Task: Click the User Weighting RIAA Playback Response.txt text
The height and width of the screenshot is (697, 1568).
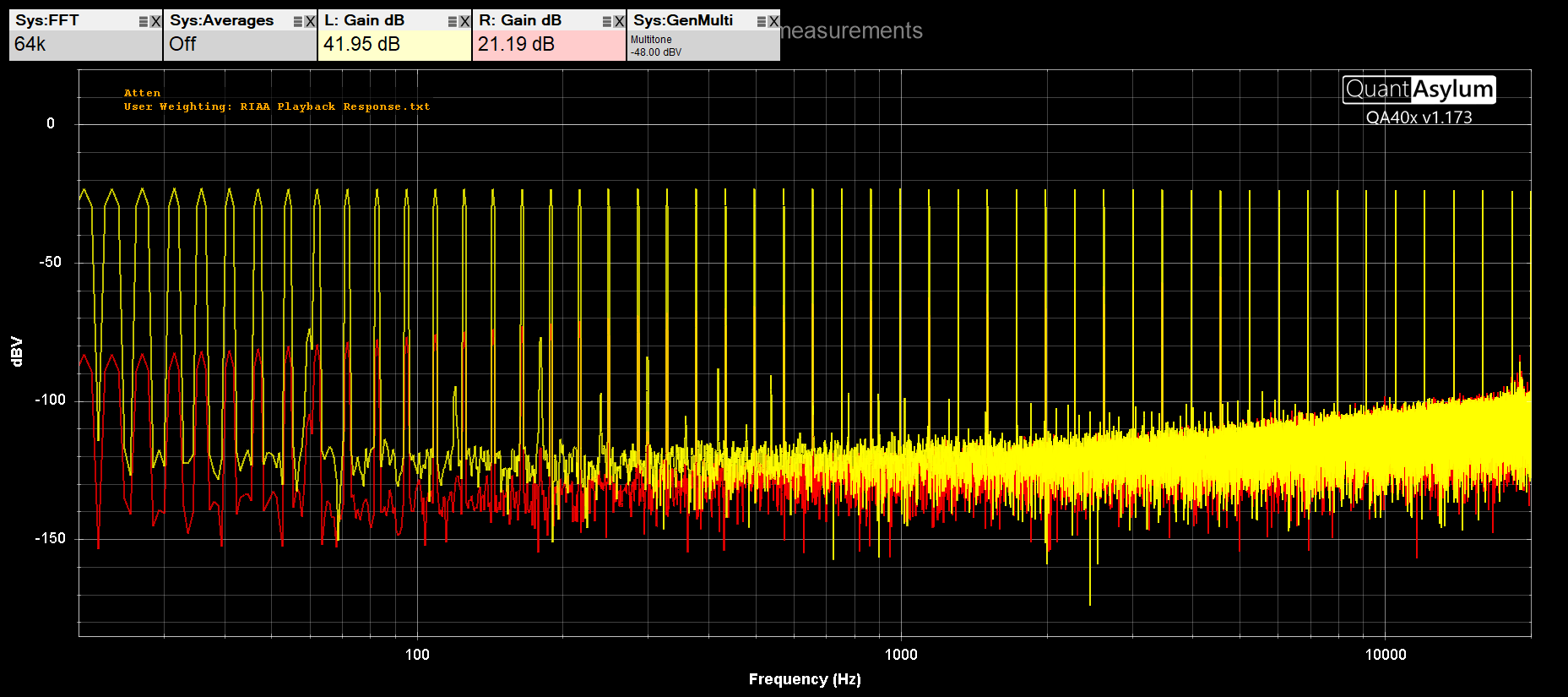Action: tap(277, 106)
